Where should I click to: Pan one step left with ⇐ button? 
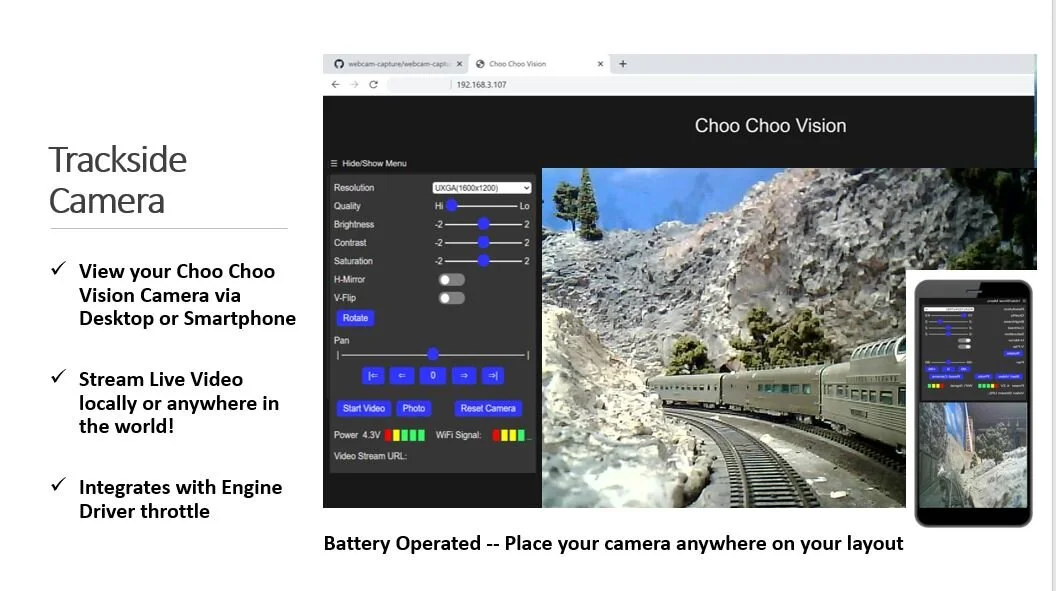pyautogui.click(x=401, y=376)
